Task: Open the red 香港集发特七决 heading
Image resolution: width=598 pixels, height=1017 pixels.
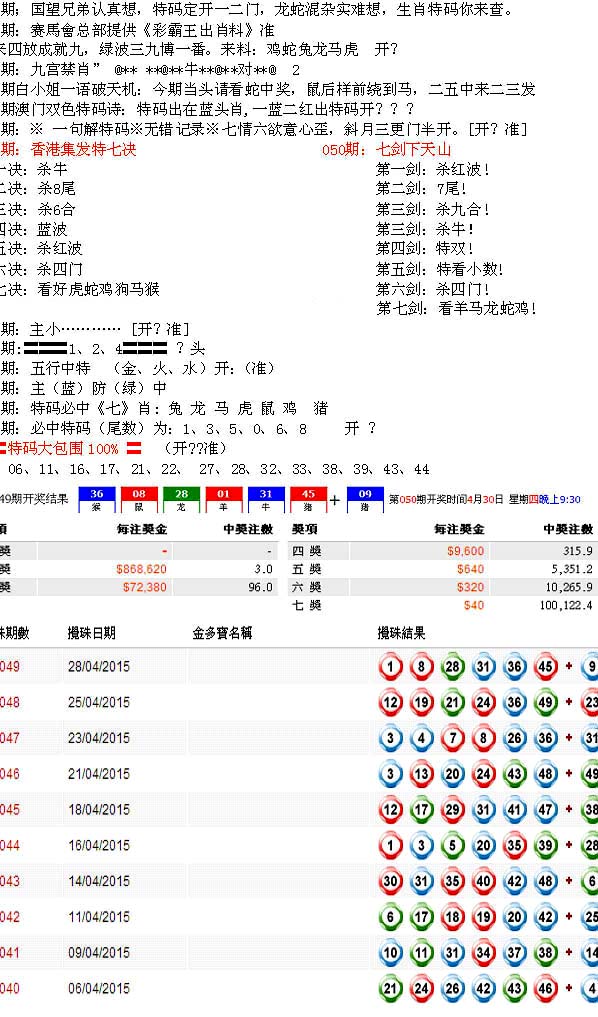Action: pos(83,149)
